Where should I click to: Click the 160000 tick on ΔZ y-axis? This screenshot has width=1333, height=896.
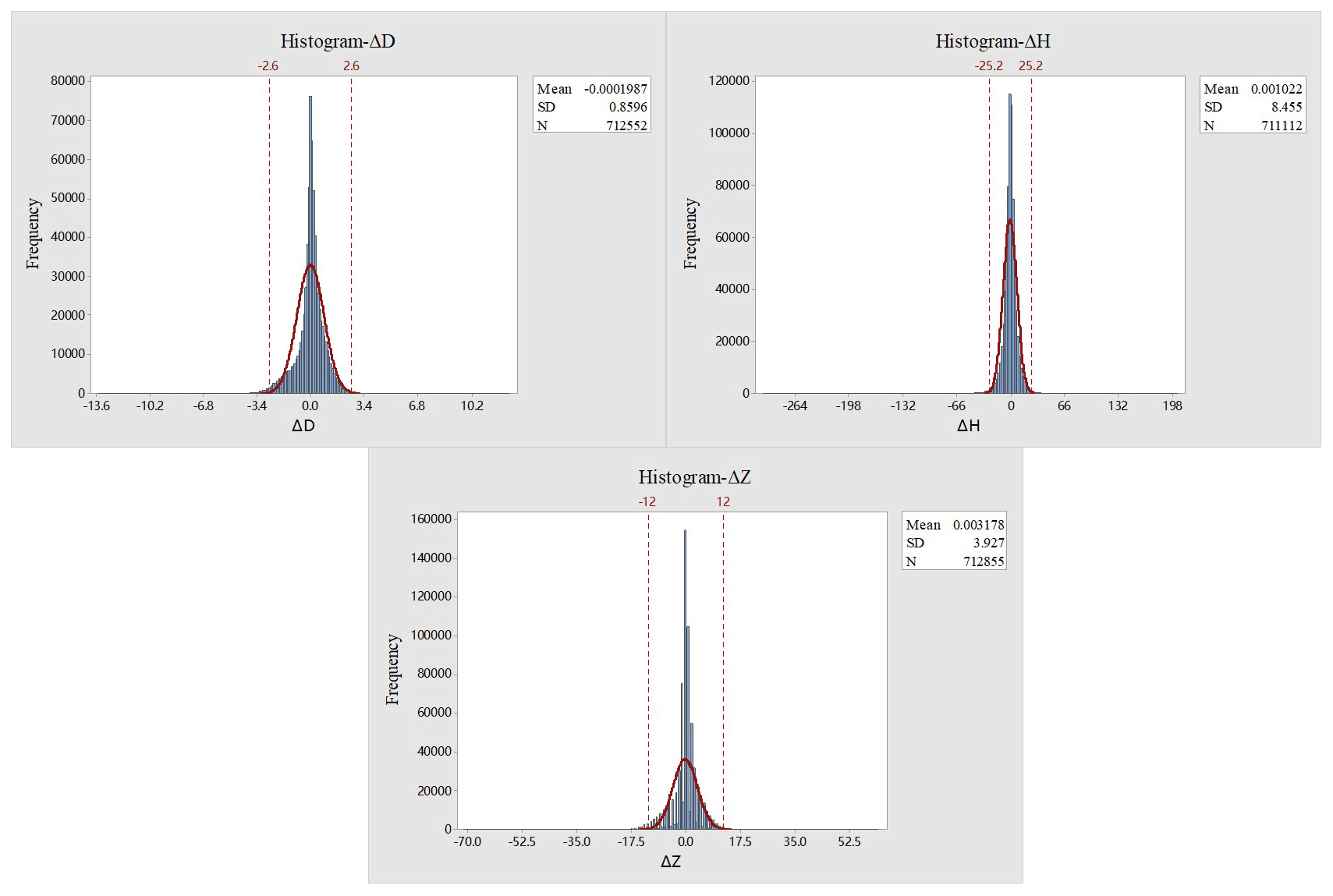[431, 519]
